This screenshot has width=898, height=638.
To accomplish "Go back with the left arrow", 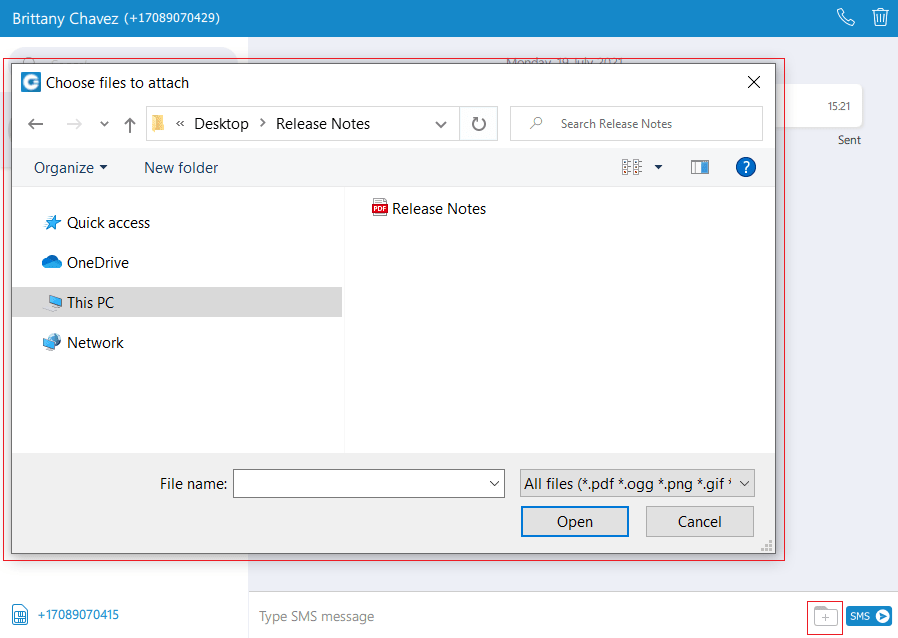I will [36, 124].
